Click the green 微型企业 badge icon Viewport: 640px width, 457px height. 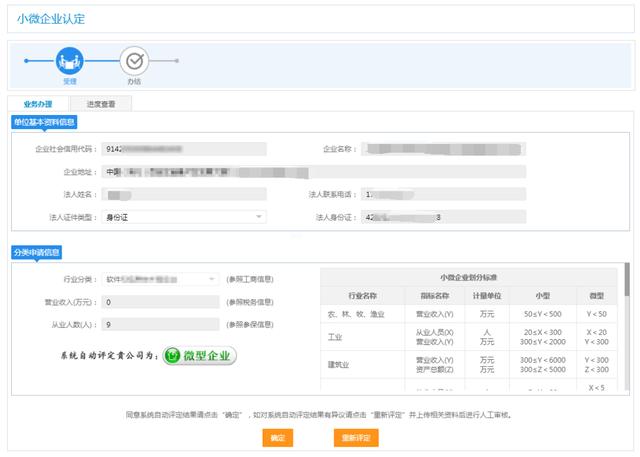pyautogui.click(x=200, y=356)
